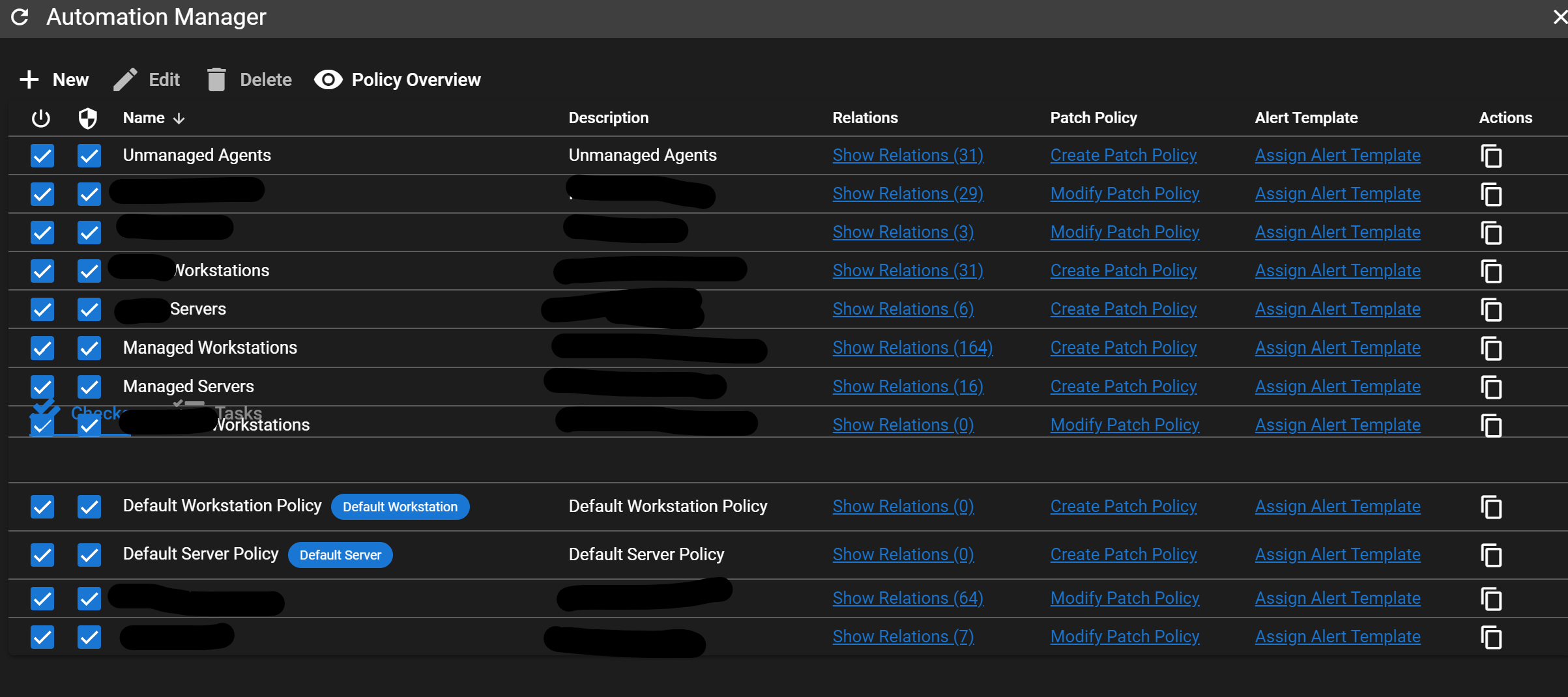This screenshot has height=697, width=1568.
Task: Toggle the Name column sort arrow
Action: [178, 118]
